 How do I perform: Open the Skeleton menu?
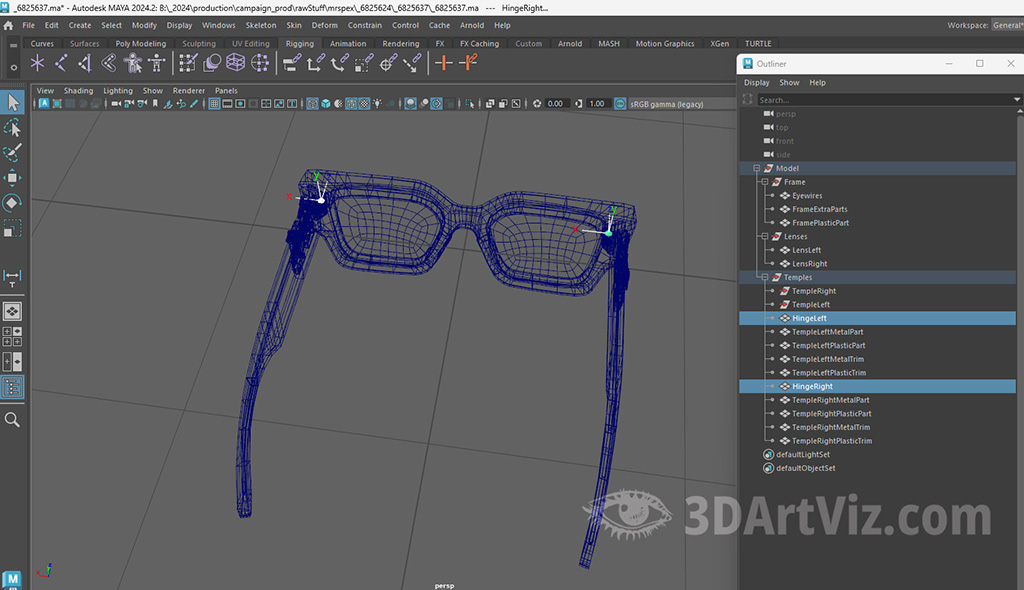pos(260,25)
